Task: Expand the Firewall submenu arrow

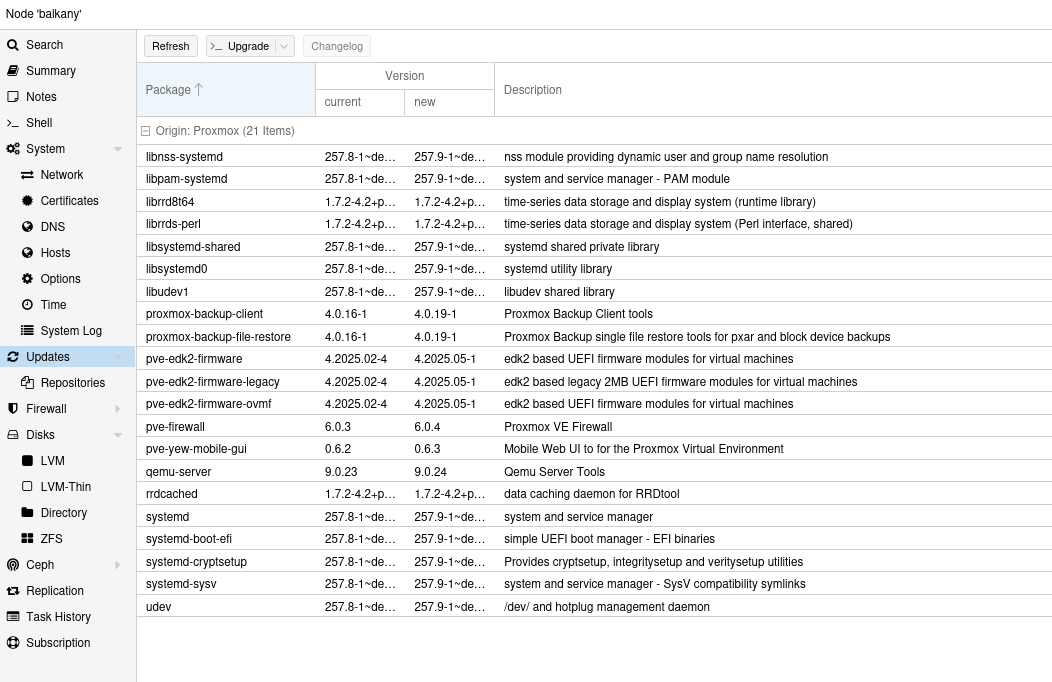Action: tap(118, 409)
